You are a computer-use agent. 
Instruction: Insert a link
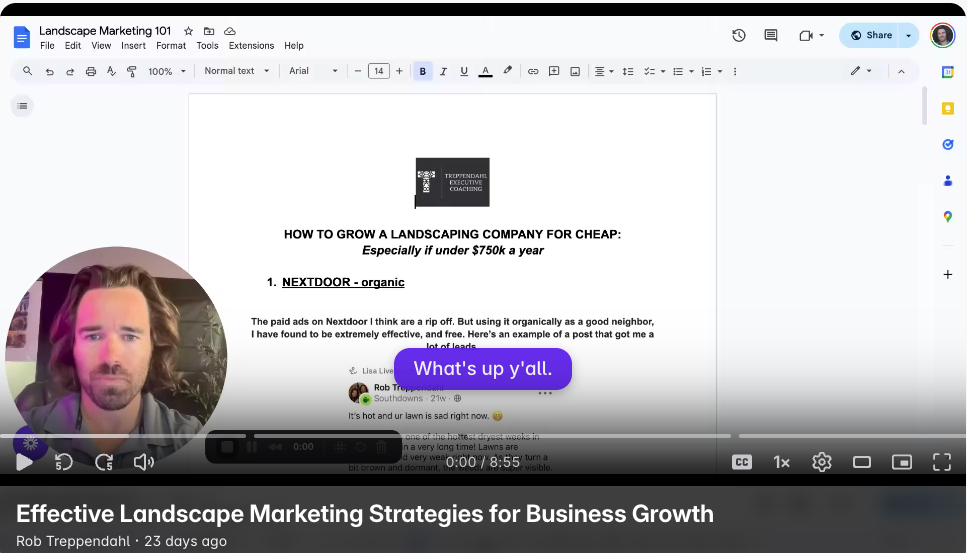(533, 72)
